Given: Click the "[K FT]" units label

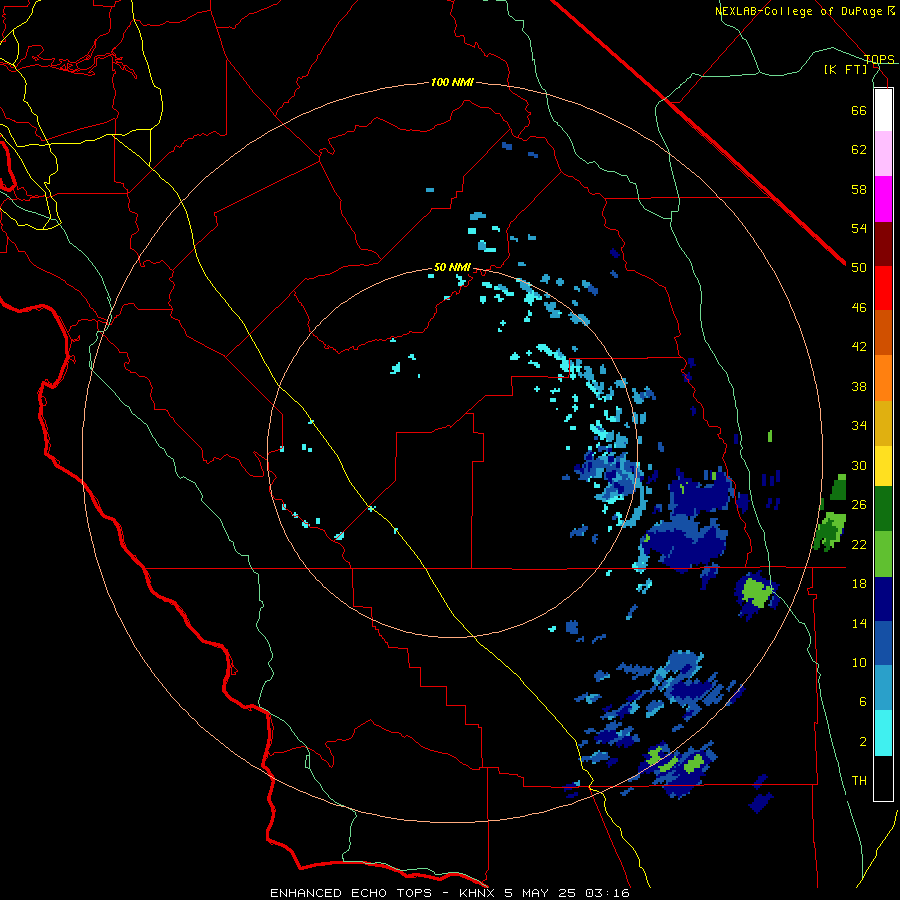Looking at the screenshot, I should 845,69.
